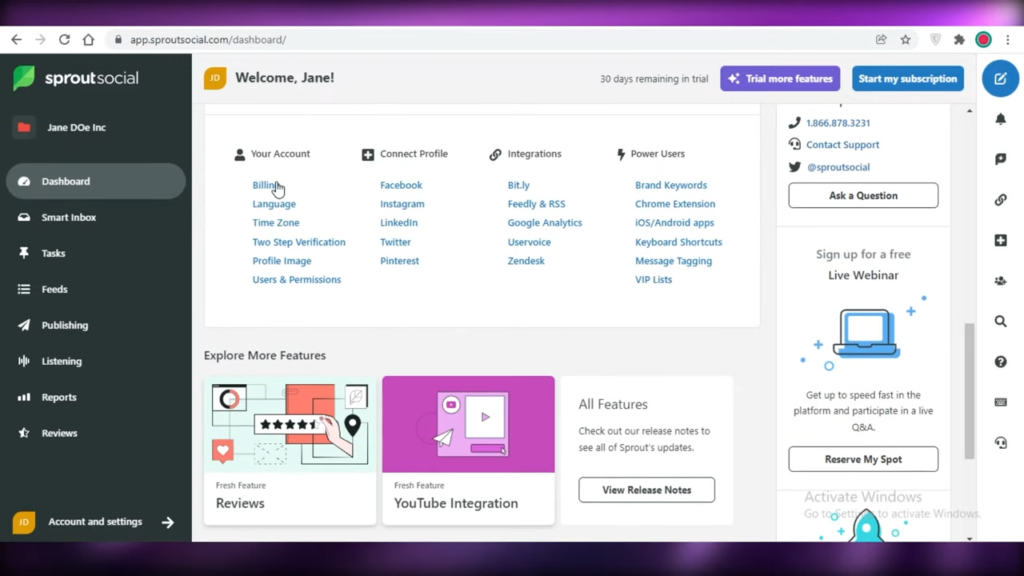The image size is (1024, 576).
Task: Open search from the right rail magnifier icon
Action: [x=1000, y=321]
